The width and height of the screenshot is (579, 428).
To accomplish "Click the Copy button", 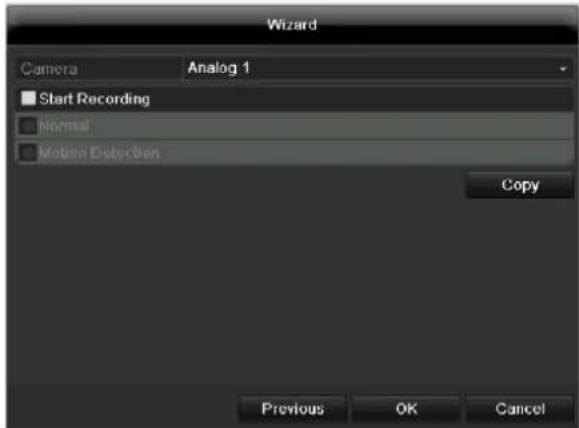I will click(520, 185).
